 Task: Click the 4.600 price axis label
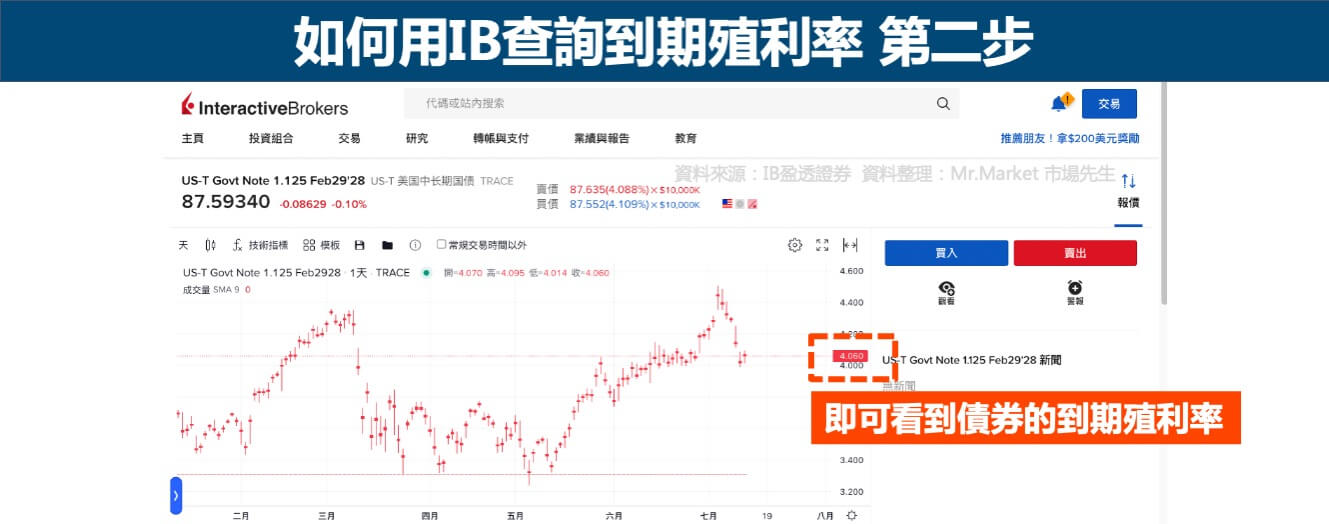coord(851,271)
